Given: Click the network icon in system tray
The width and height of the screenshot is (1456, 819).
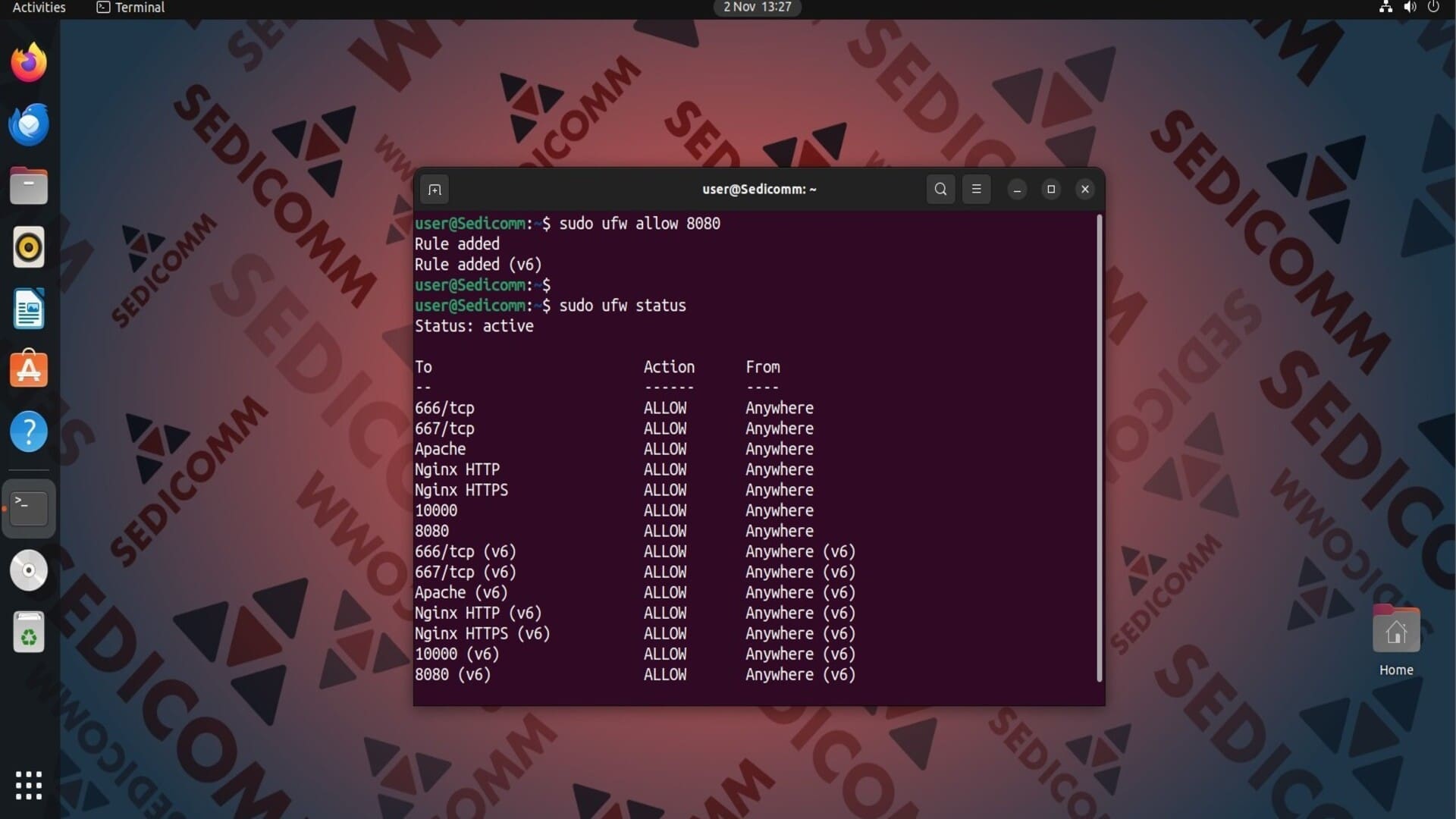Looking at the screenshot, I should (1385, 8).
